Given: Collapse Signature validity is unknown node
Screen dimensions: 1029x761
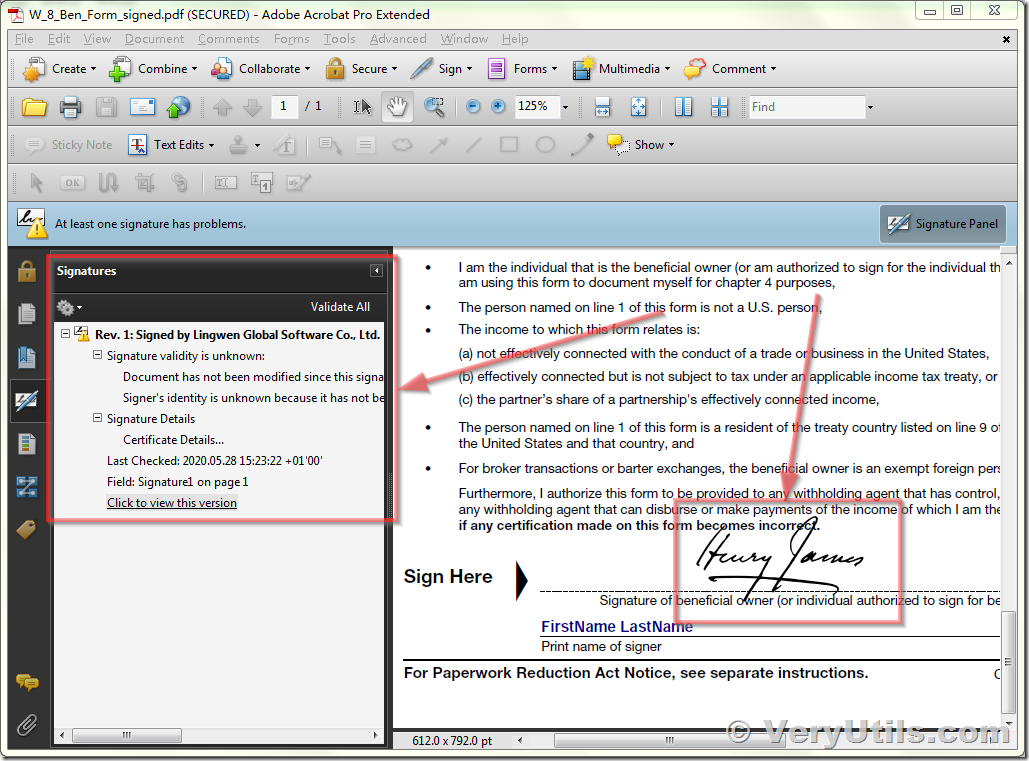Looking at the screenshot, I should point(97,355).
